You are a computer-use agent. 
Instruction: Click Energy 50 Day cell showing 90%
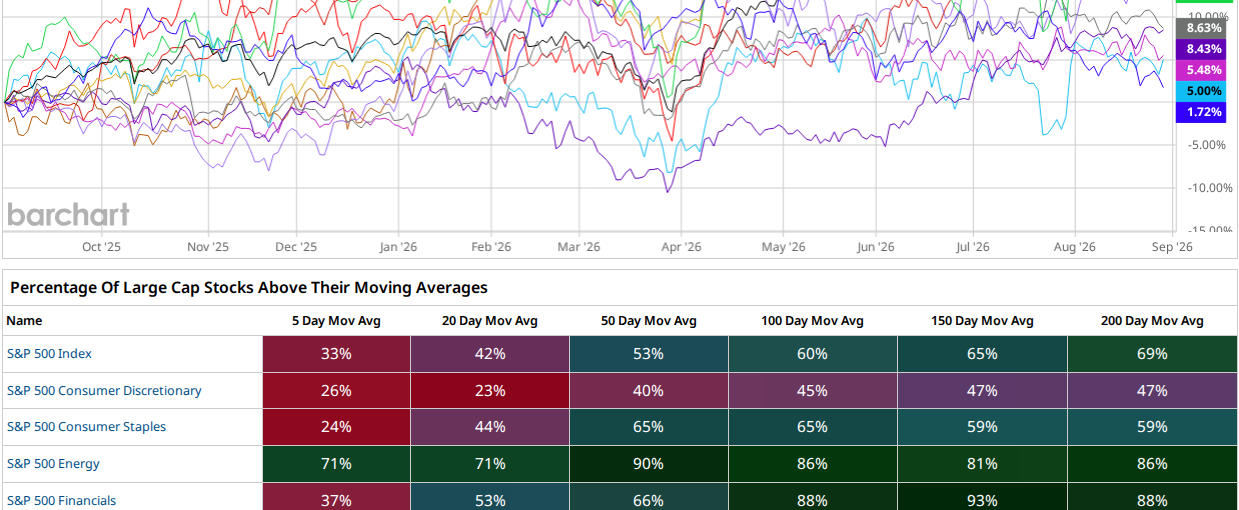[x=648, y=464]
